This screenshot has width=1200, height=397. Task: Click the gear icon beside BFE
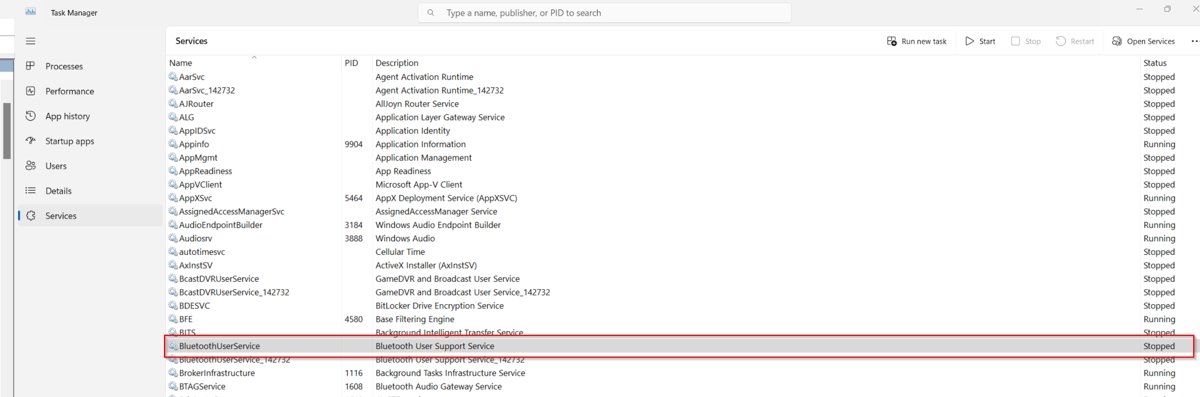pos(174,319)
